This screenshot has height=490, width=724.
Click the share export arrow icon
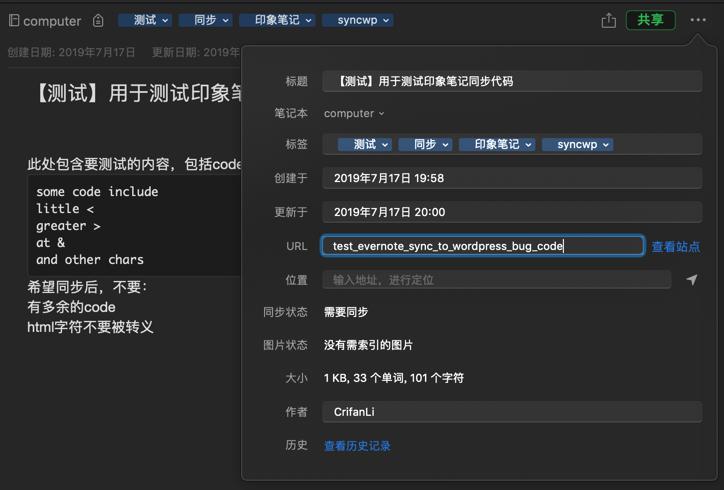609,20
